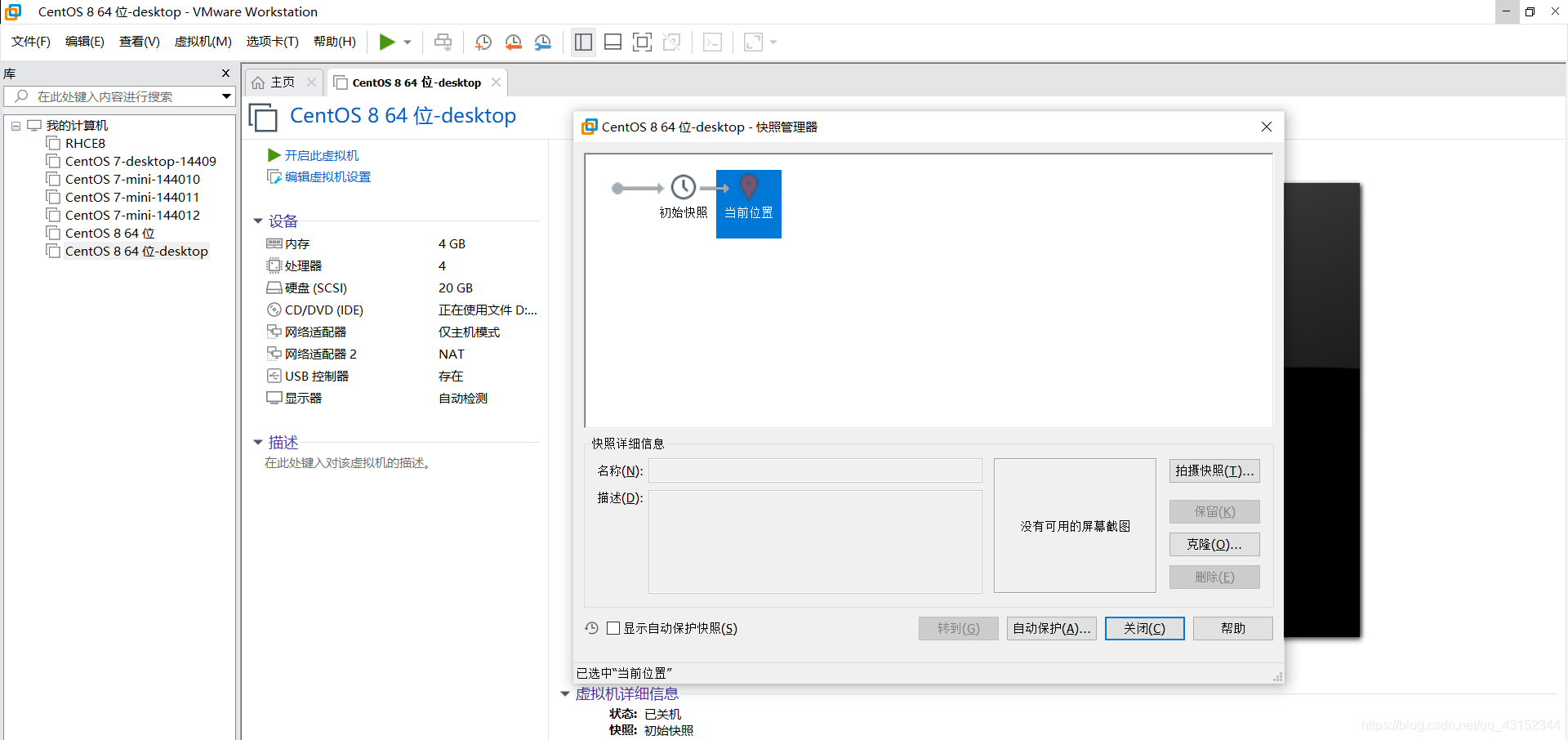The image size is (1568, 740).
Task: Click 开启此虚拟机 link
Action: point(322,155)
